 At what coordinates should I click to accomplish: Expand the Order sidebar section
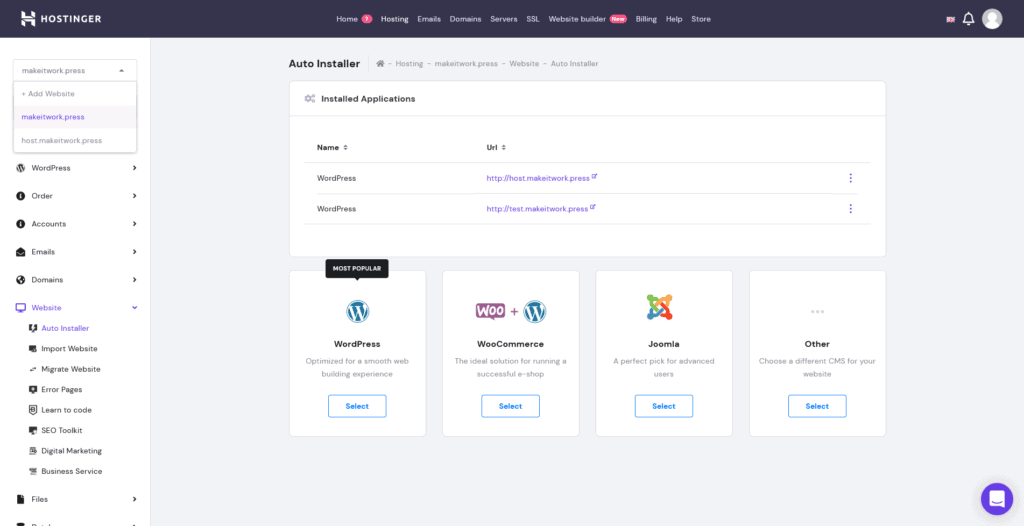tap(135, 196)
